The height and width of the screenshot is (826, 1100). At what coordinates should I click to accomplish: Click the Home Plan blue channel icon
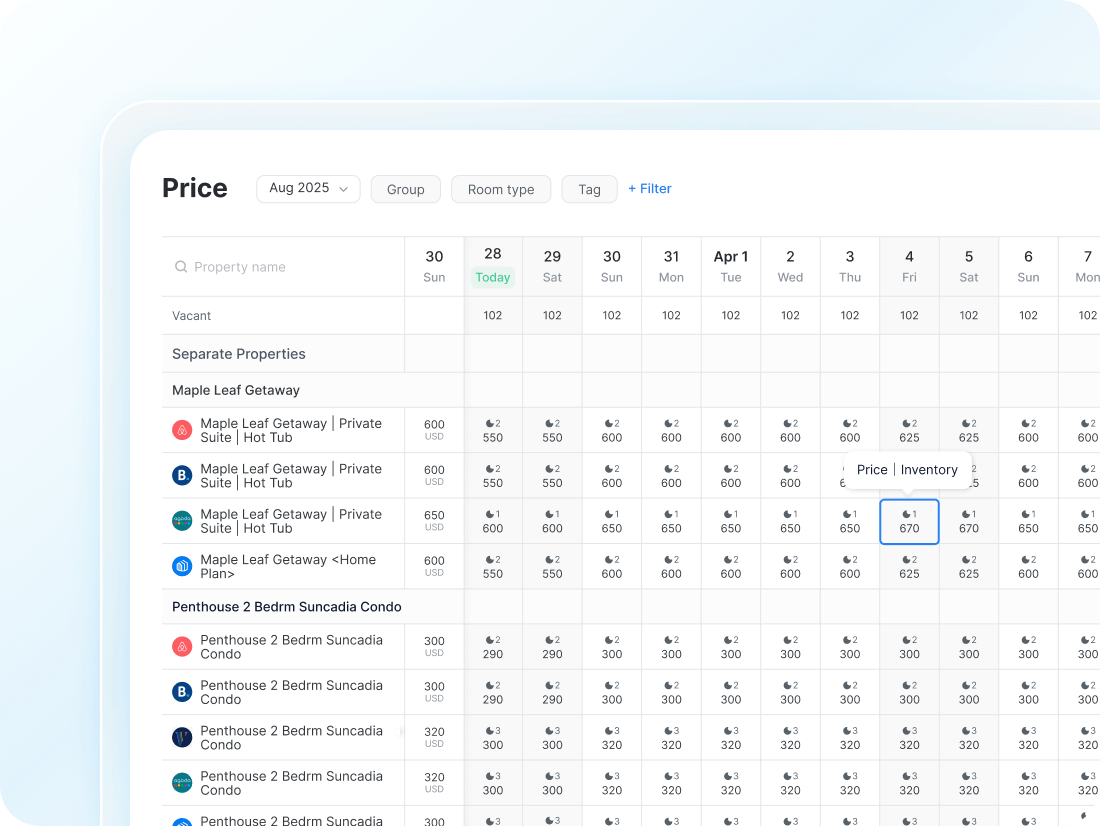(x=182, y=566)
